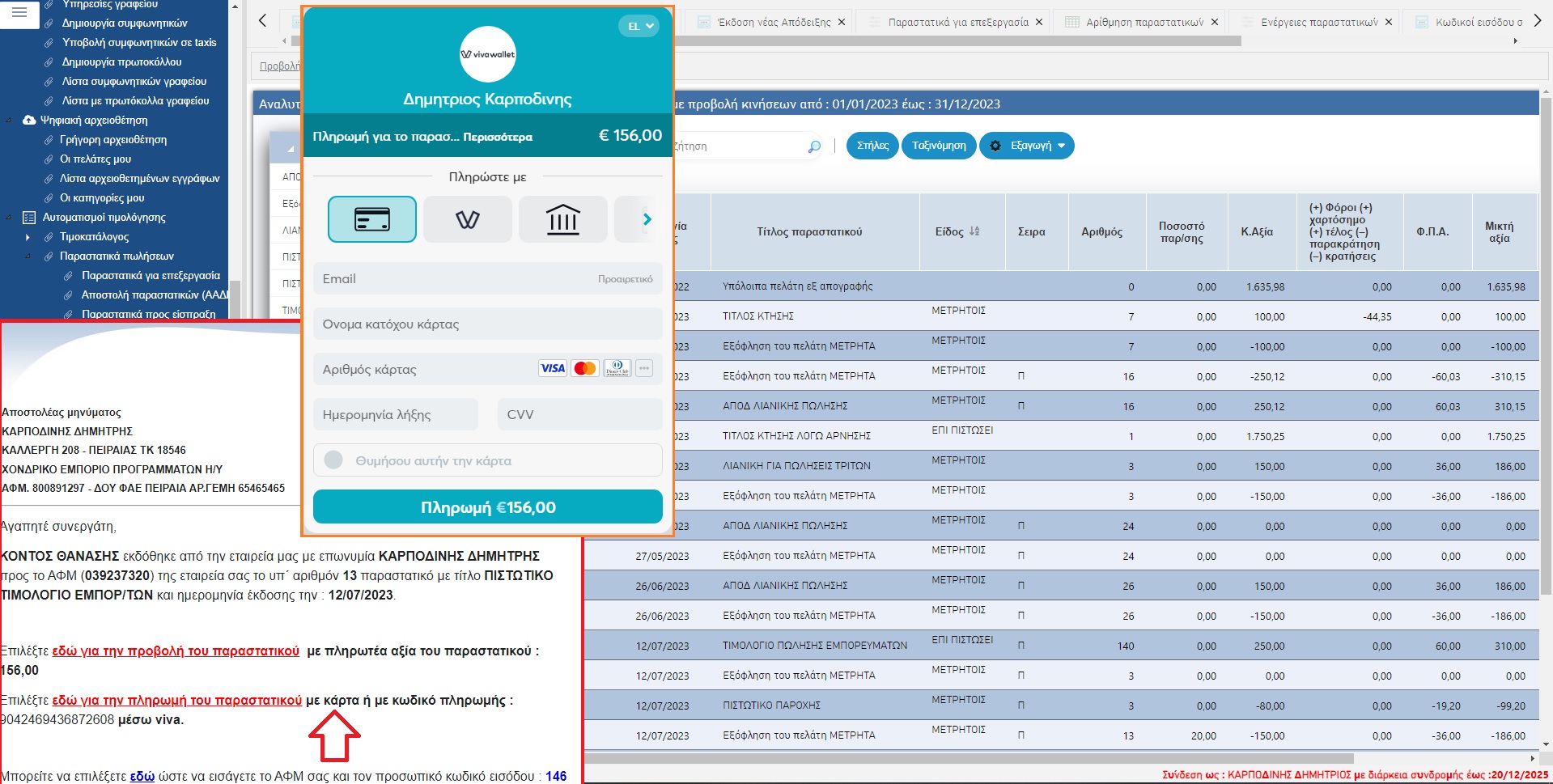Open the εδώ για την προβολή του παραστατικού link
Screen dimensions: 1553x784
point(176,651)
